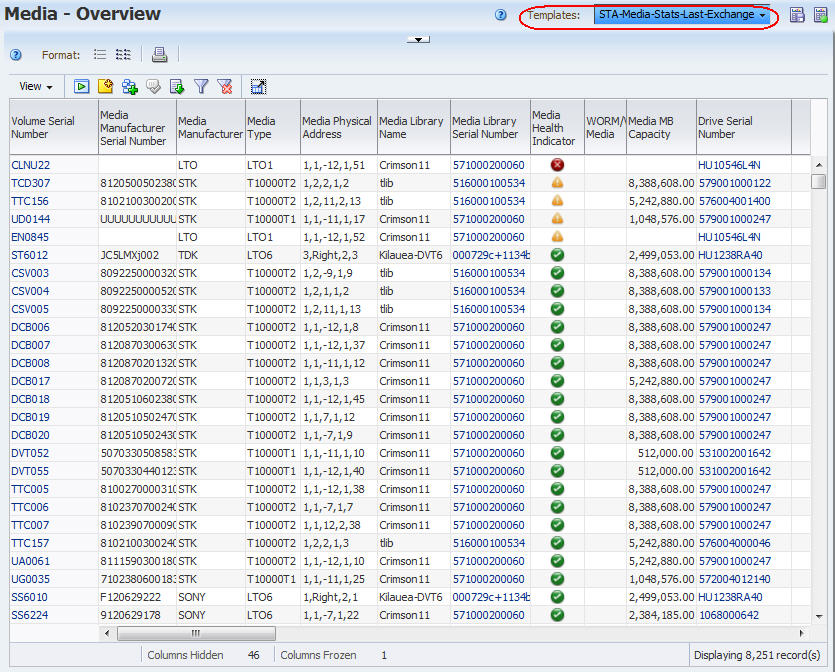Image resolution: width=835 pixels, height=672 pixels.
Task: Open drive serial number HU1238RA40 link for ST6012
Action: pyautogui.click(x=730, y=255)
